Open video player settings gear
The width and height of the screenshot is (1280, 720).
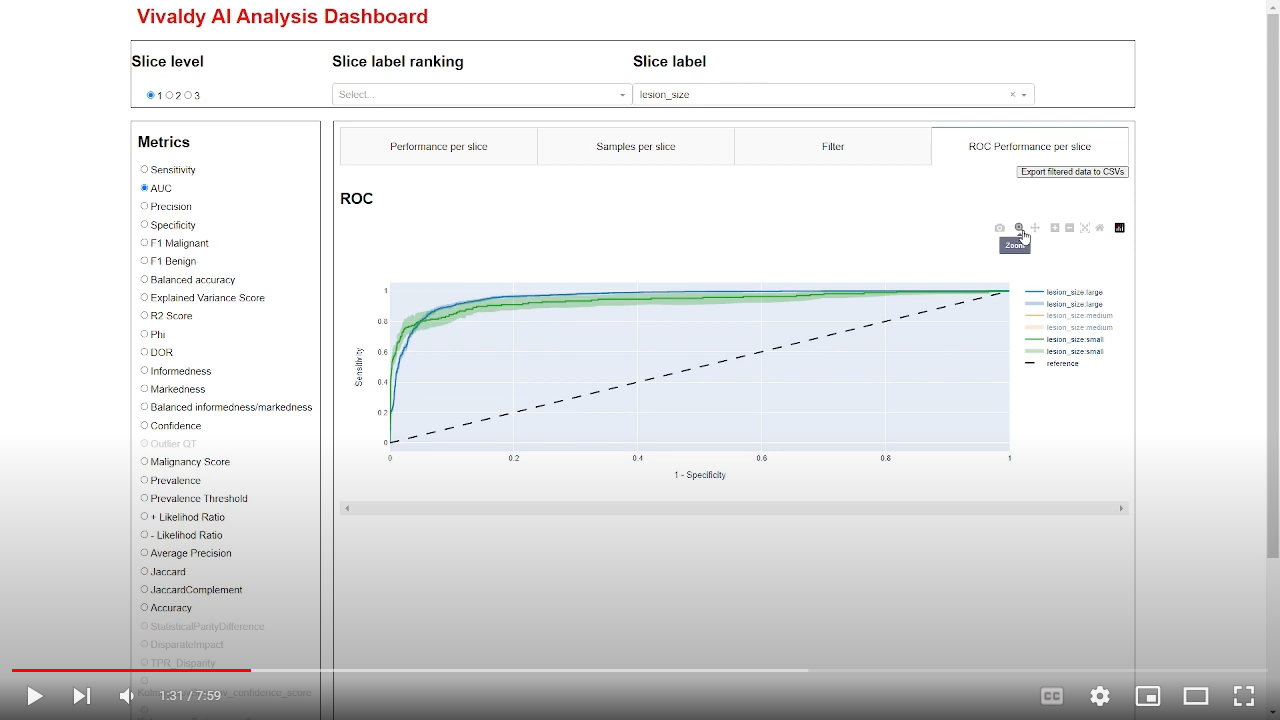click(1100, 696)
